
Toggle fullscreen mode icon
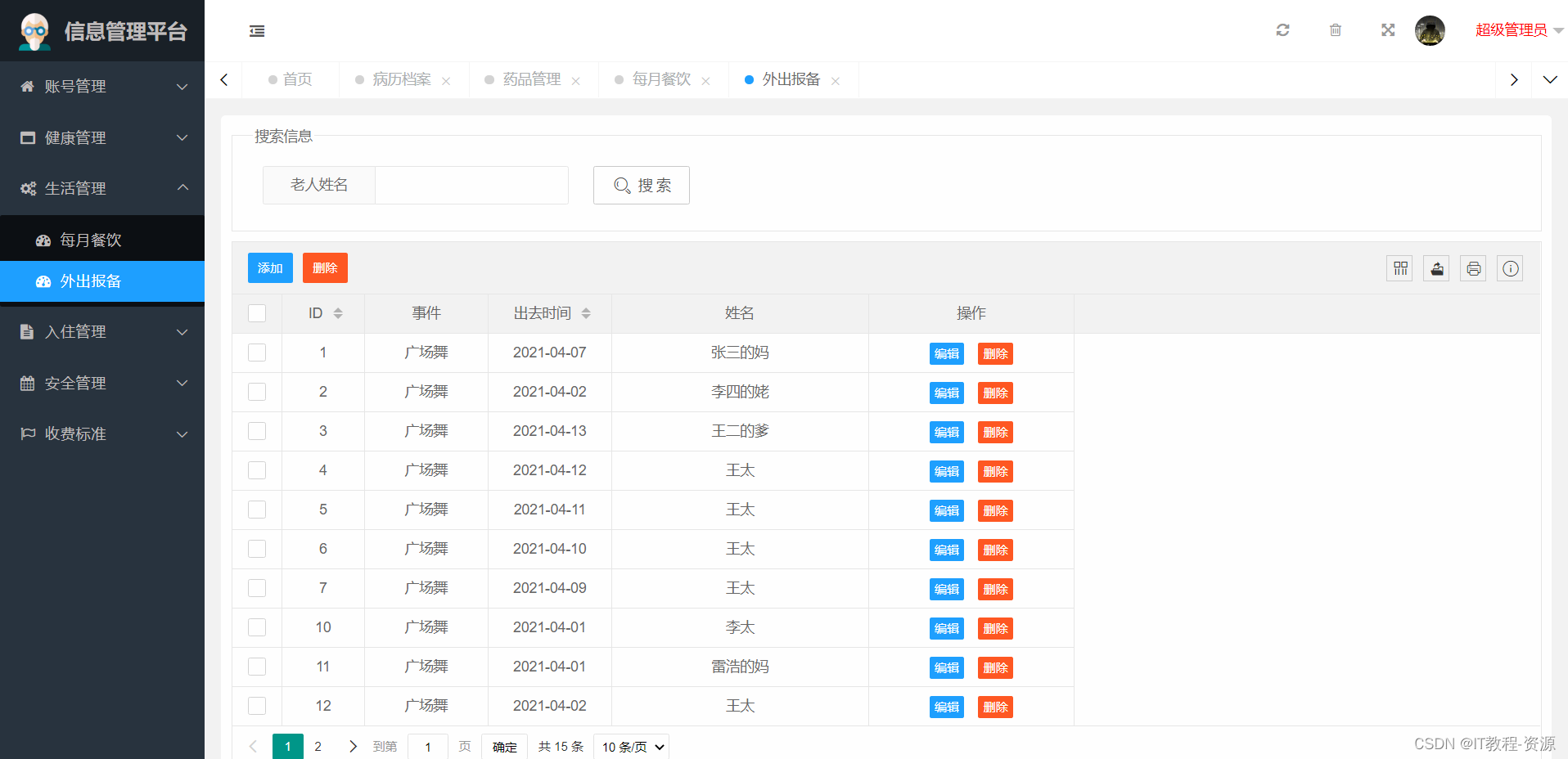coord(1388,30)
